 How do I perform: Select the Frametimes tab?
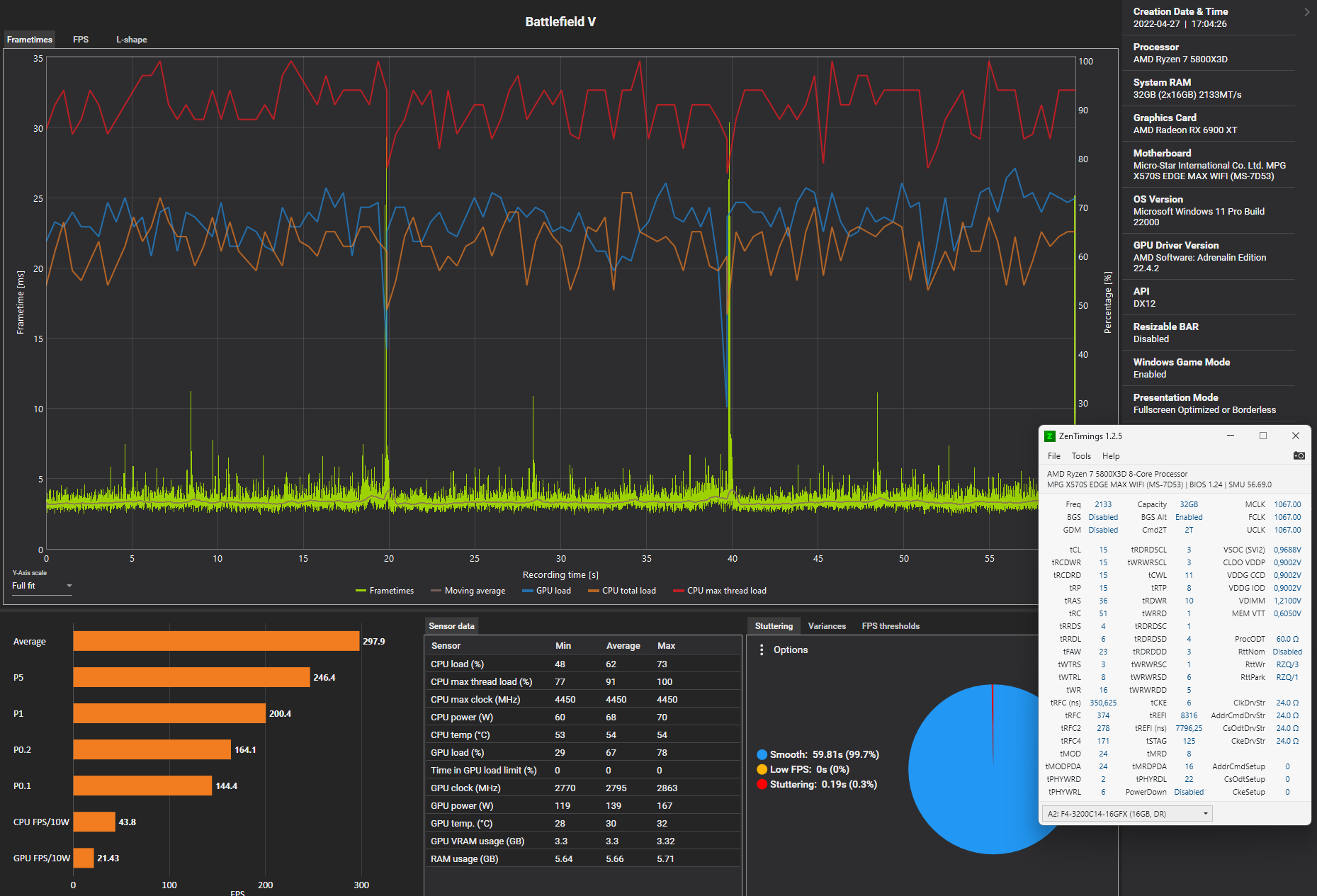point(30,40)
